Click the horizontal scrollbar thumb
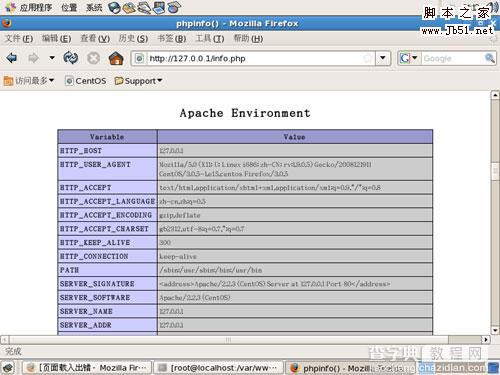This screenshot has width=500, height=375. (x=229, y=339)
